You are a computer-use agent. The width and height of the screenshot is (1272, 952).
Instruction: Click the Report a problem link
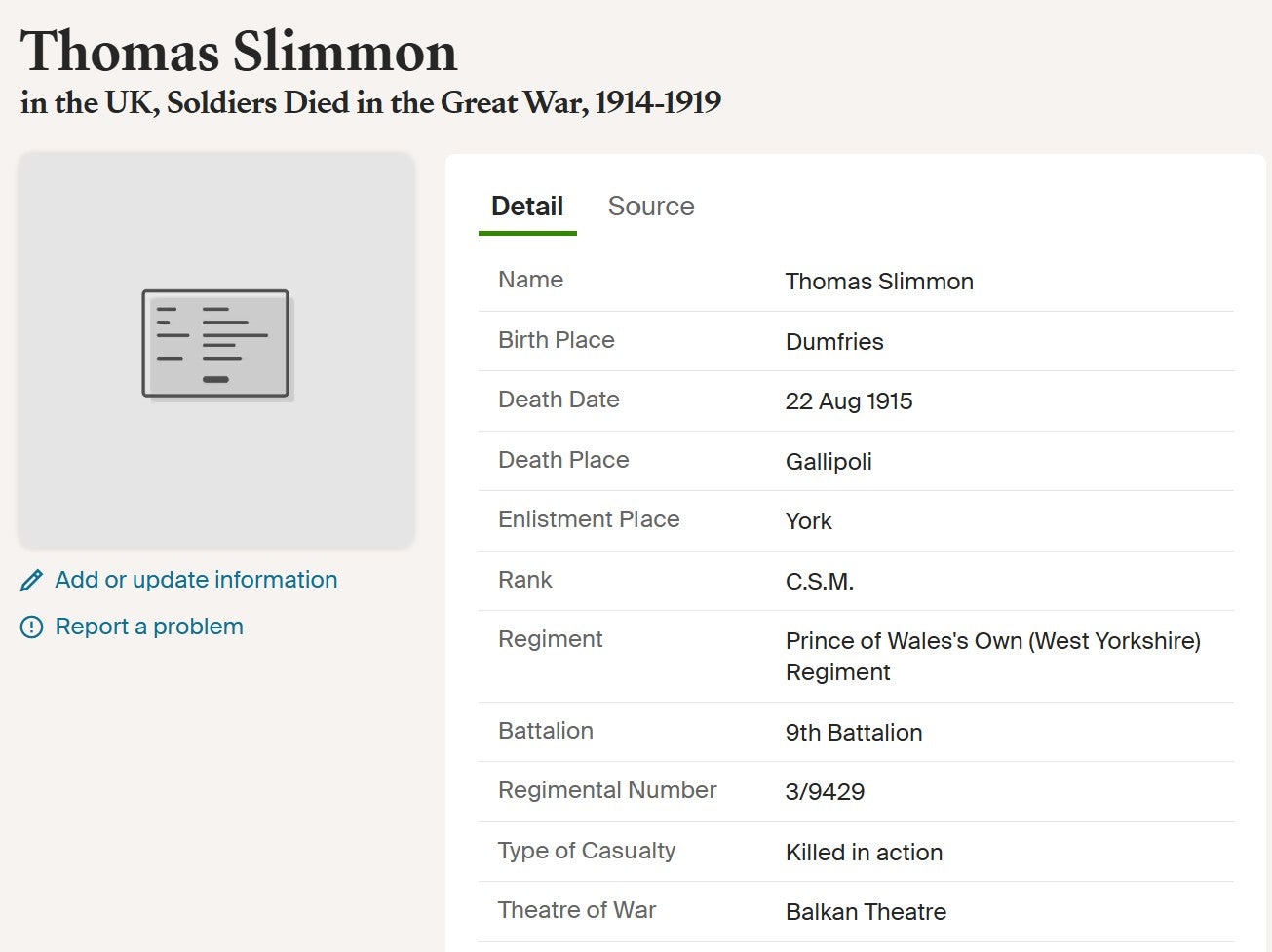click(148, 627)
